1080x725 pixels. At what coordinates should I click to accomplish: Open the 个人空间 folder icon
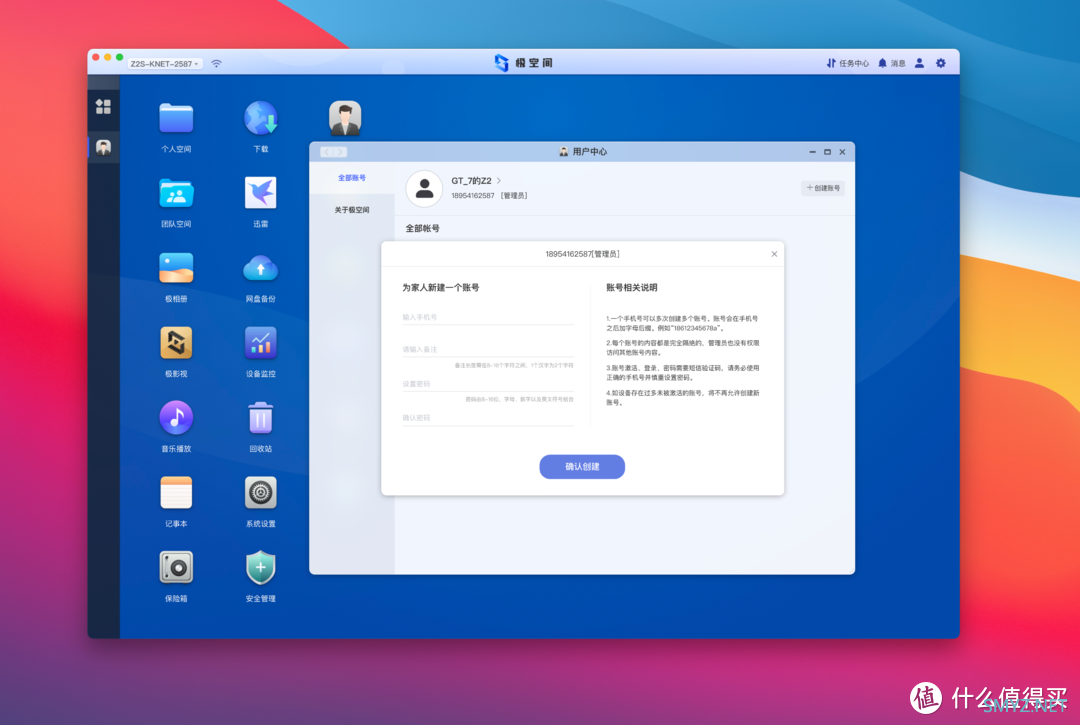(x=176, y=118)
